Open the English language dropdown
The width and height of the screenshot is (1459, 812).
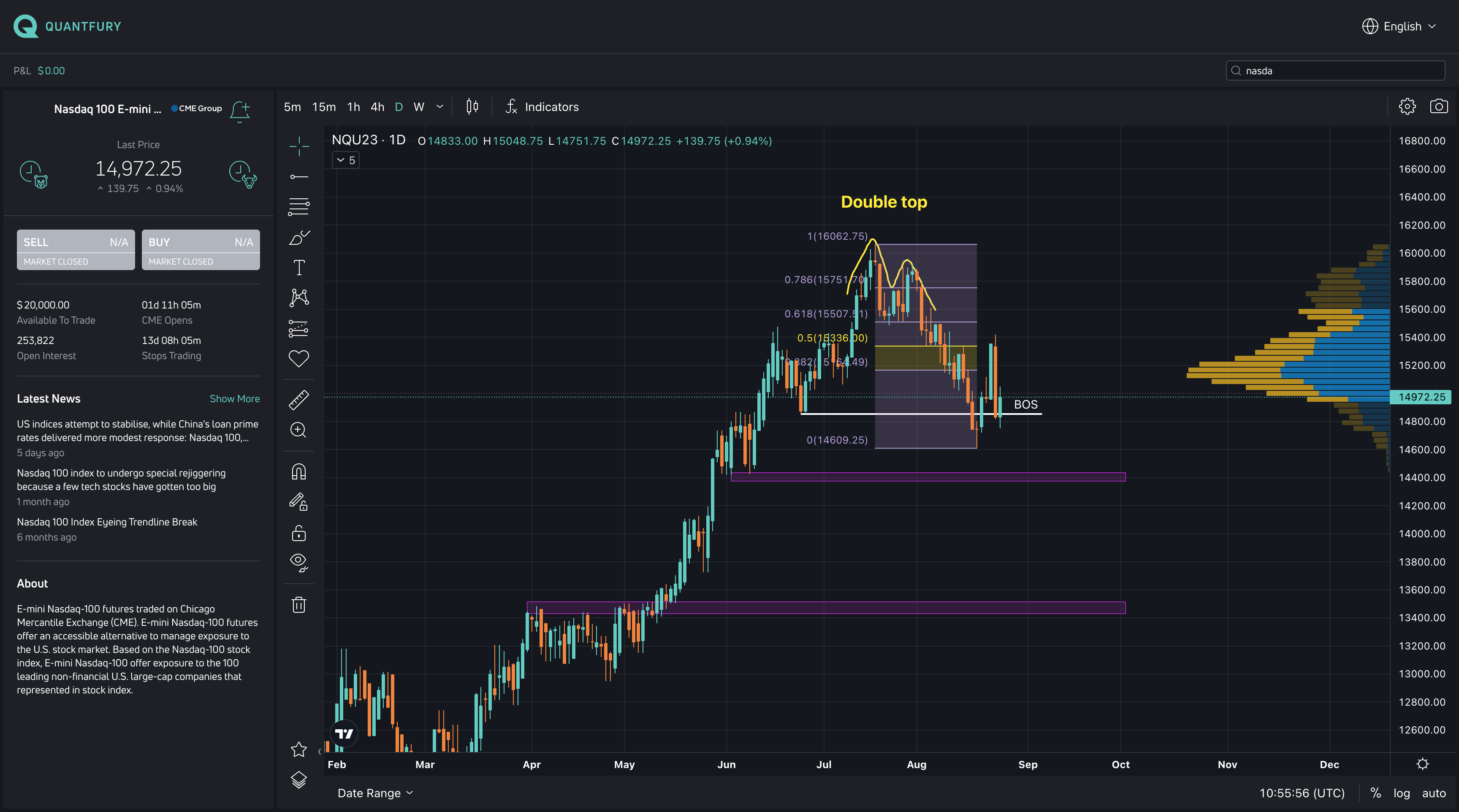(1399, 26)
